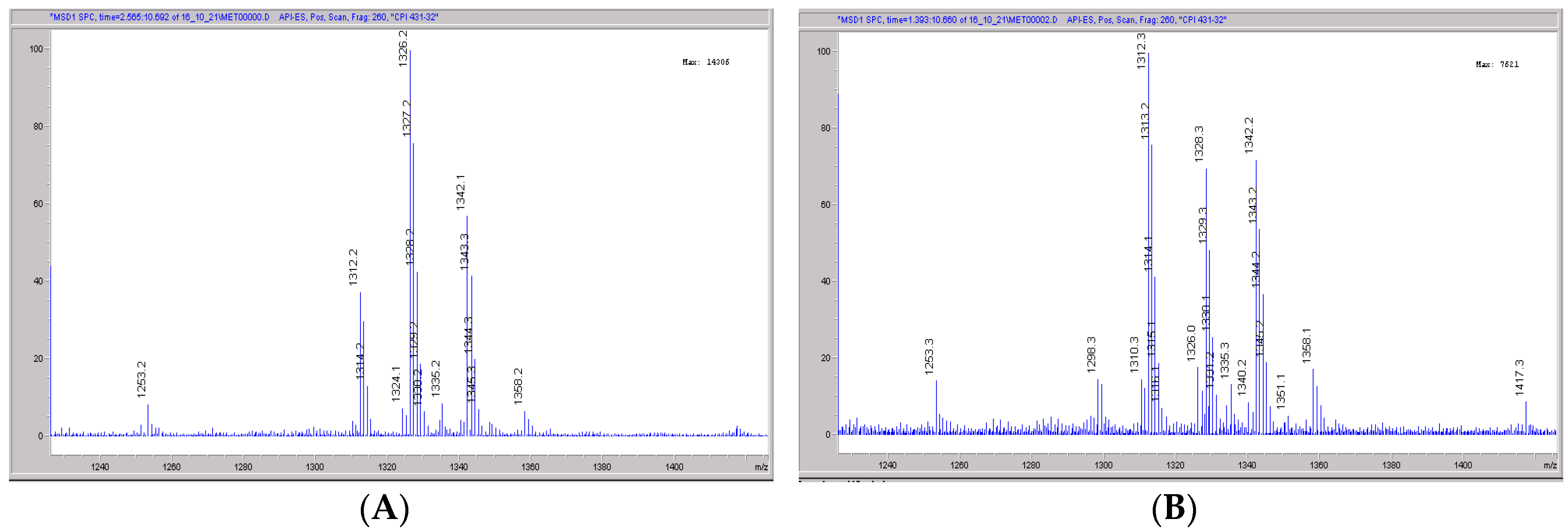This screenshot has height=531, width=1568.
Task: Click the 1358.2 peak label in panel A
Action: coord(518,386)
